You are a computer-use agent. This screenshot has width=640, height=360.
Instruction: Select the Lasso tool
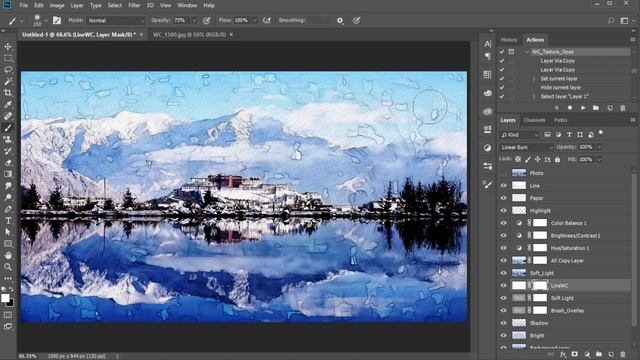pyautogui.click(x=8, y=70)
